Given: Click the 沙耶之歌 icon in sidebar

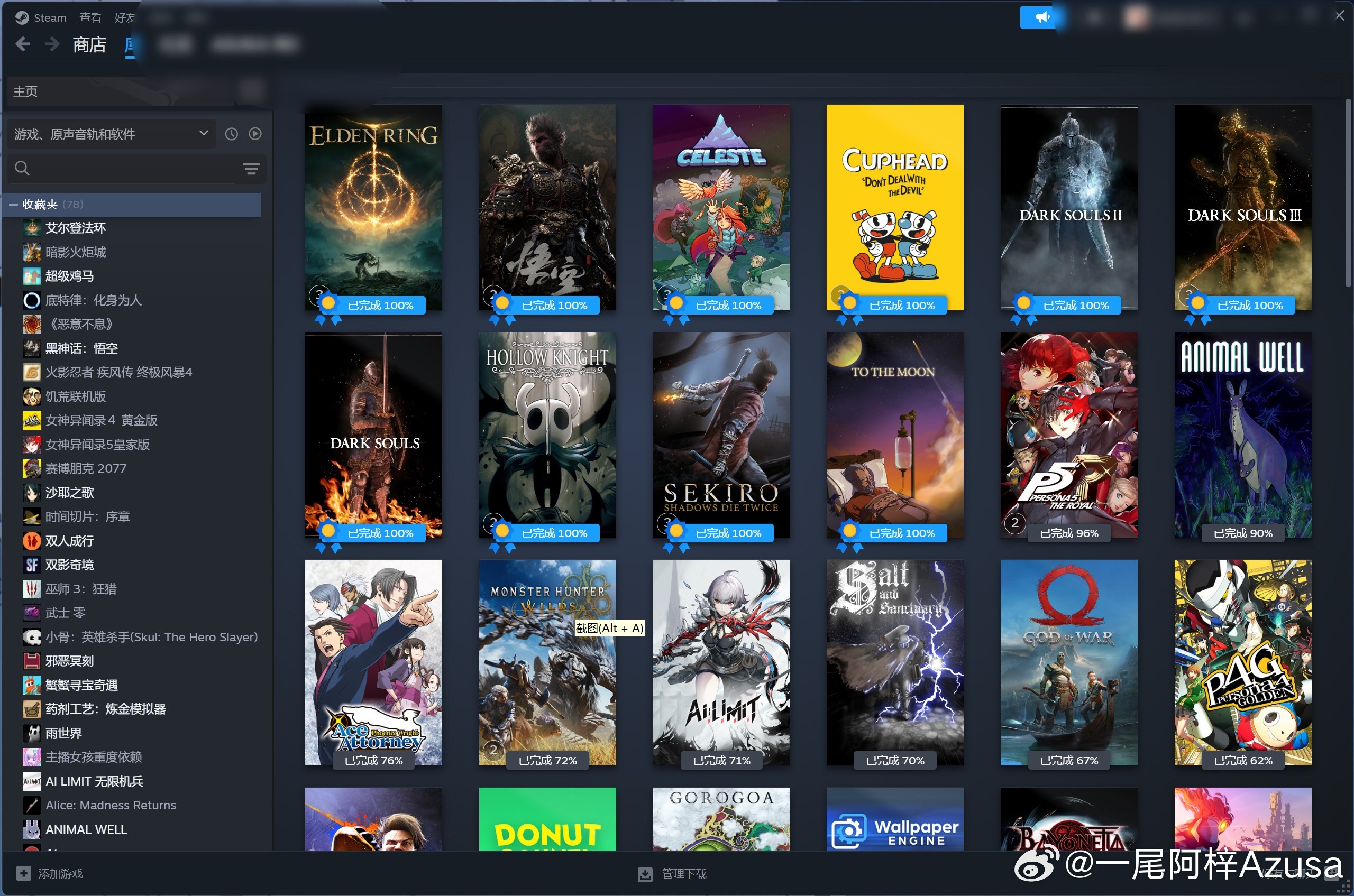Looking at the screenshot, I should coord(31,493).
